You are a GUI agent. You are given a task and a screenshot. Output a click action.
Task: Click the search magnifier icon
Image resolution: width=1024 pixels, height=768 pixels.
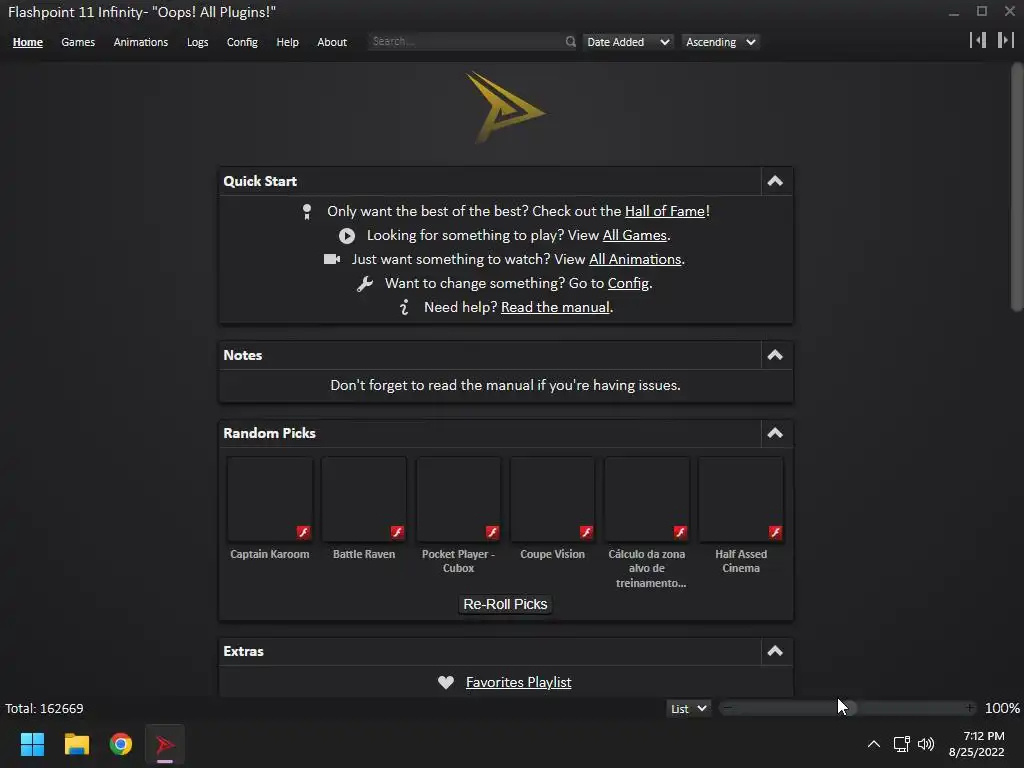point(570,42)
